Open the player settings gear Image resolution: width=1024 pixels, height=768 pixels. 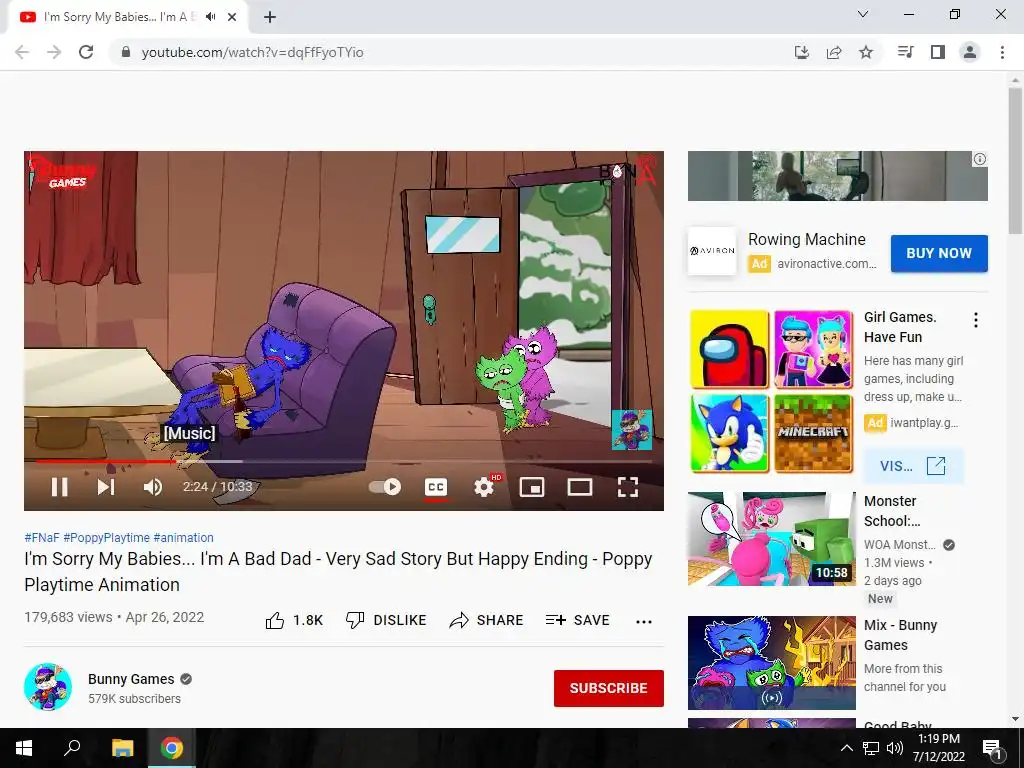click(x=484, y=487)
